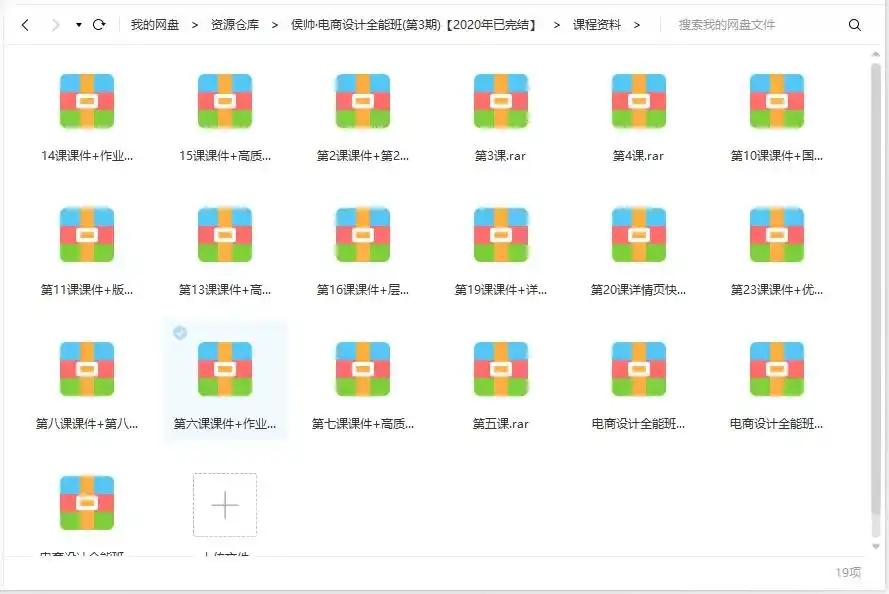
Task: Select the 第3课.rar archive icon
Action: (x=501, y=101)
